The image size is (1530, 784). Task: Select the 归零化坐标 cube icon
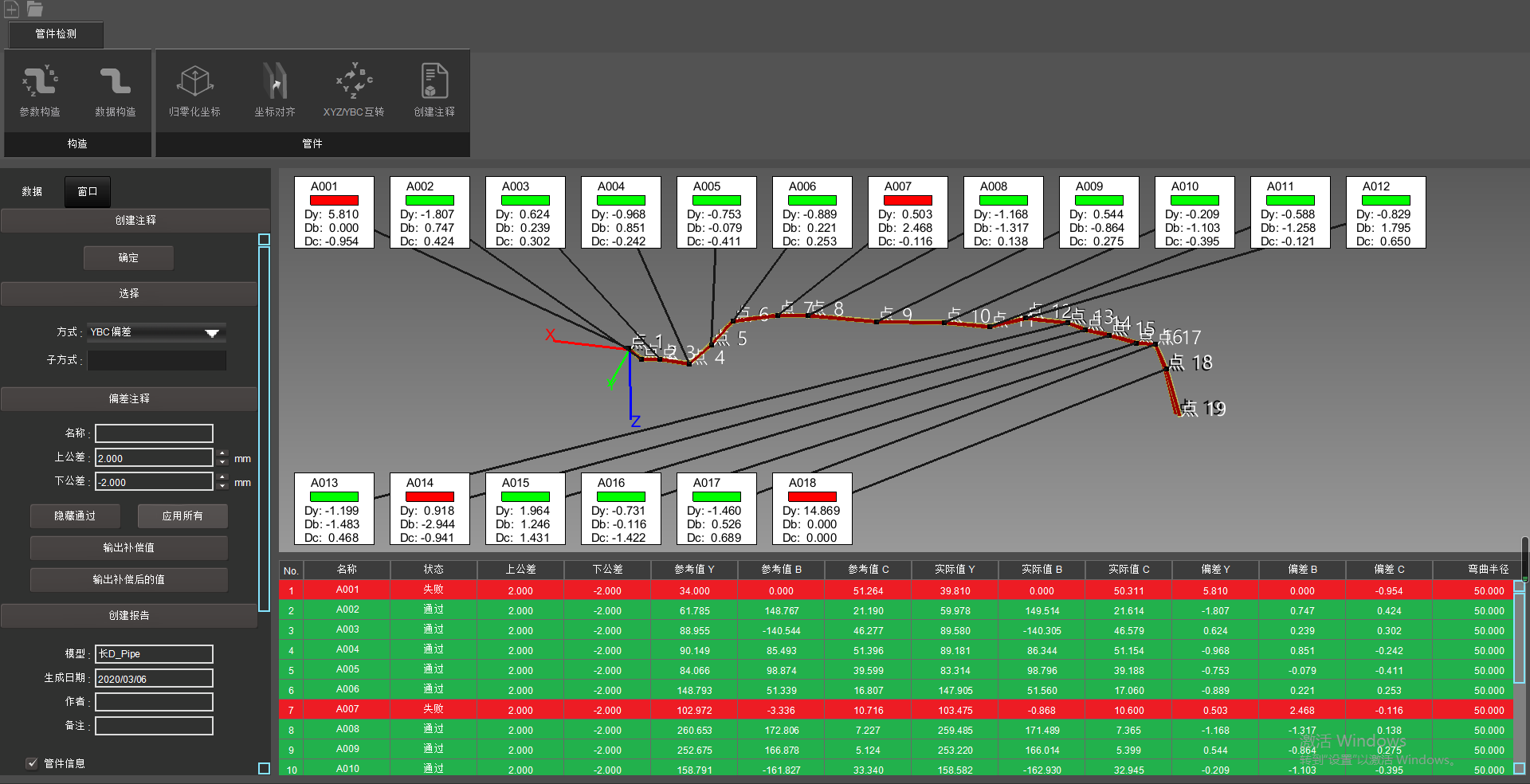click(194, 83)
